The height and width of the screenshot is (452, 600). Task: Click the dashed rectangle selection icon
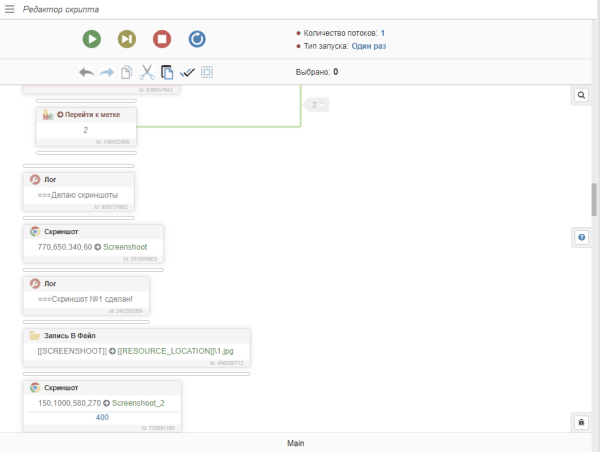207,72
